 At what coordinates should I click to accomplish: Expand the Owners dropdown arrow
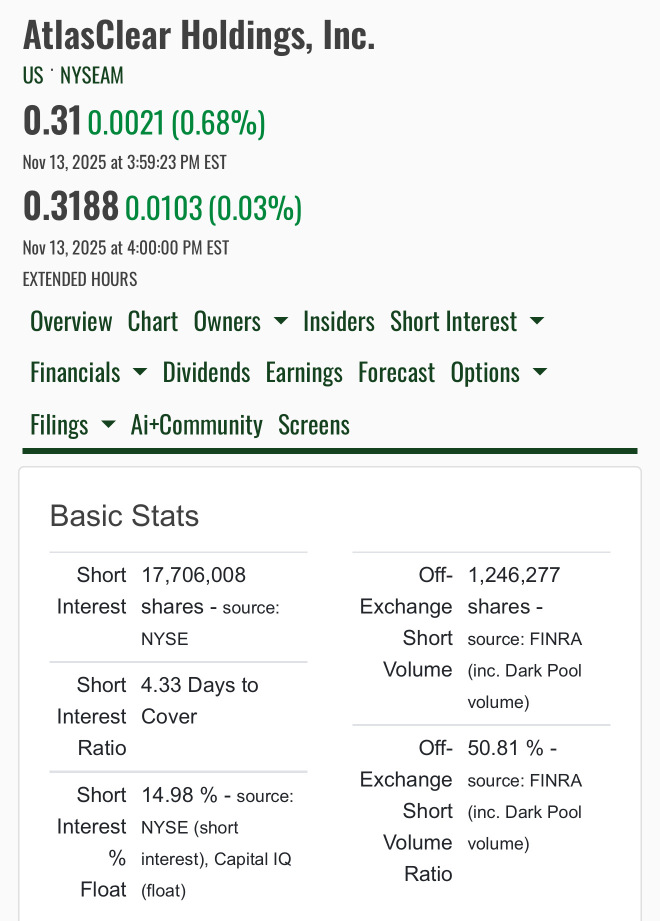[281, 321]
